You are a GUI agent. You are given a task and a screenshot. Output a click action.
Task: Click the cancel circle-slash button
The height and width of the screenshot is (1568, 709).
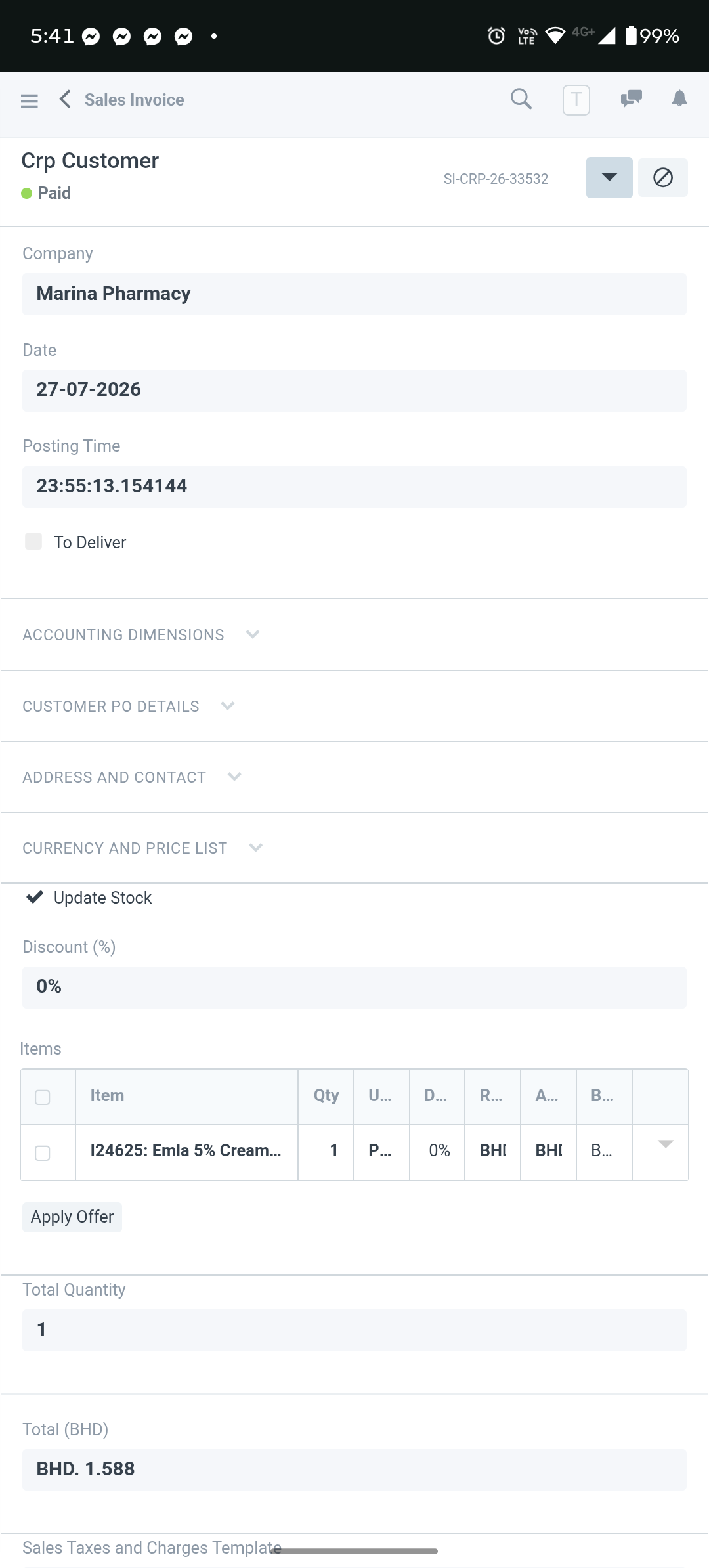[663, 177]
